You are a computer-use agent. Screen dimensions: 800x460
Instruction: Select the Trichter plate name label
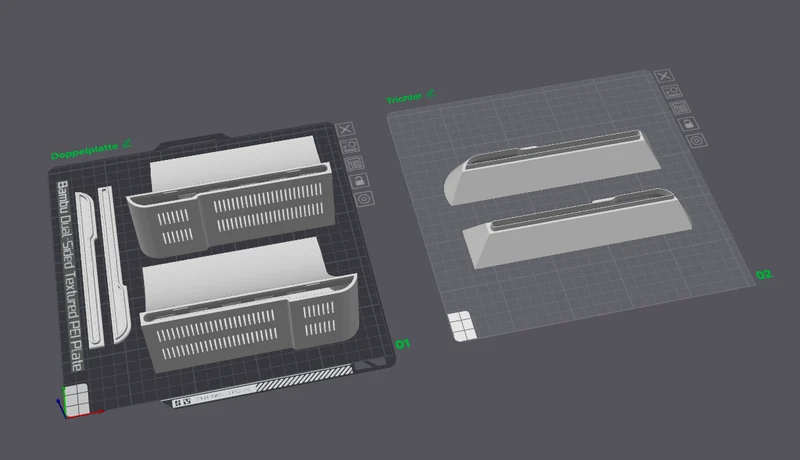point(405,98)
